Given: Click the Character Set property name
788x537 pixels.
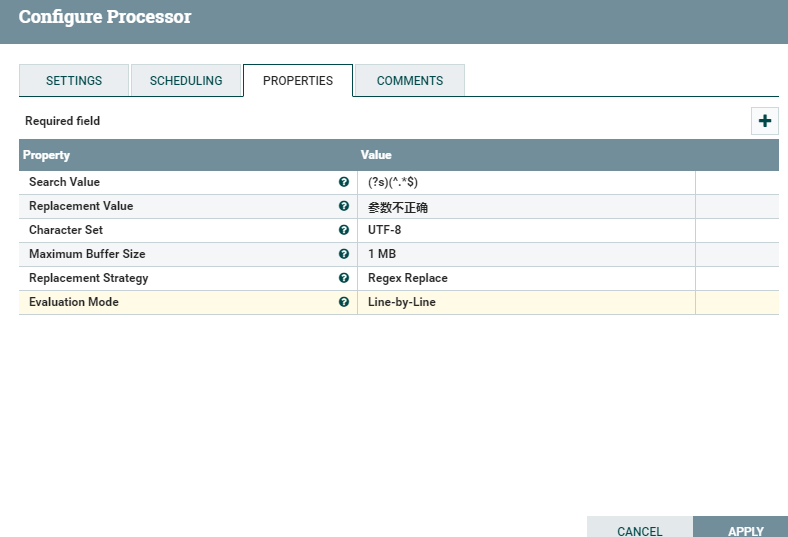Looking at the screenshot, I should click(66, 230).
